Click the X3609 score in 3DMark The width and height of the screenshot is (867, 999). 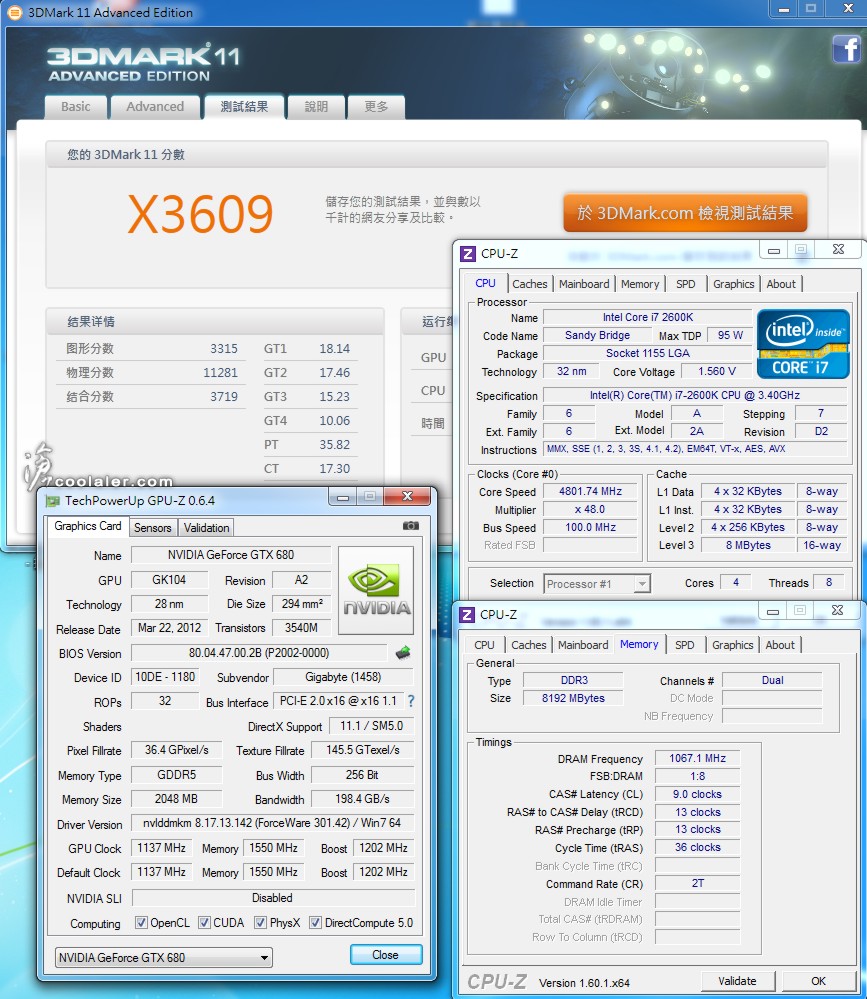point(201,213)
